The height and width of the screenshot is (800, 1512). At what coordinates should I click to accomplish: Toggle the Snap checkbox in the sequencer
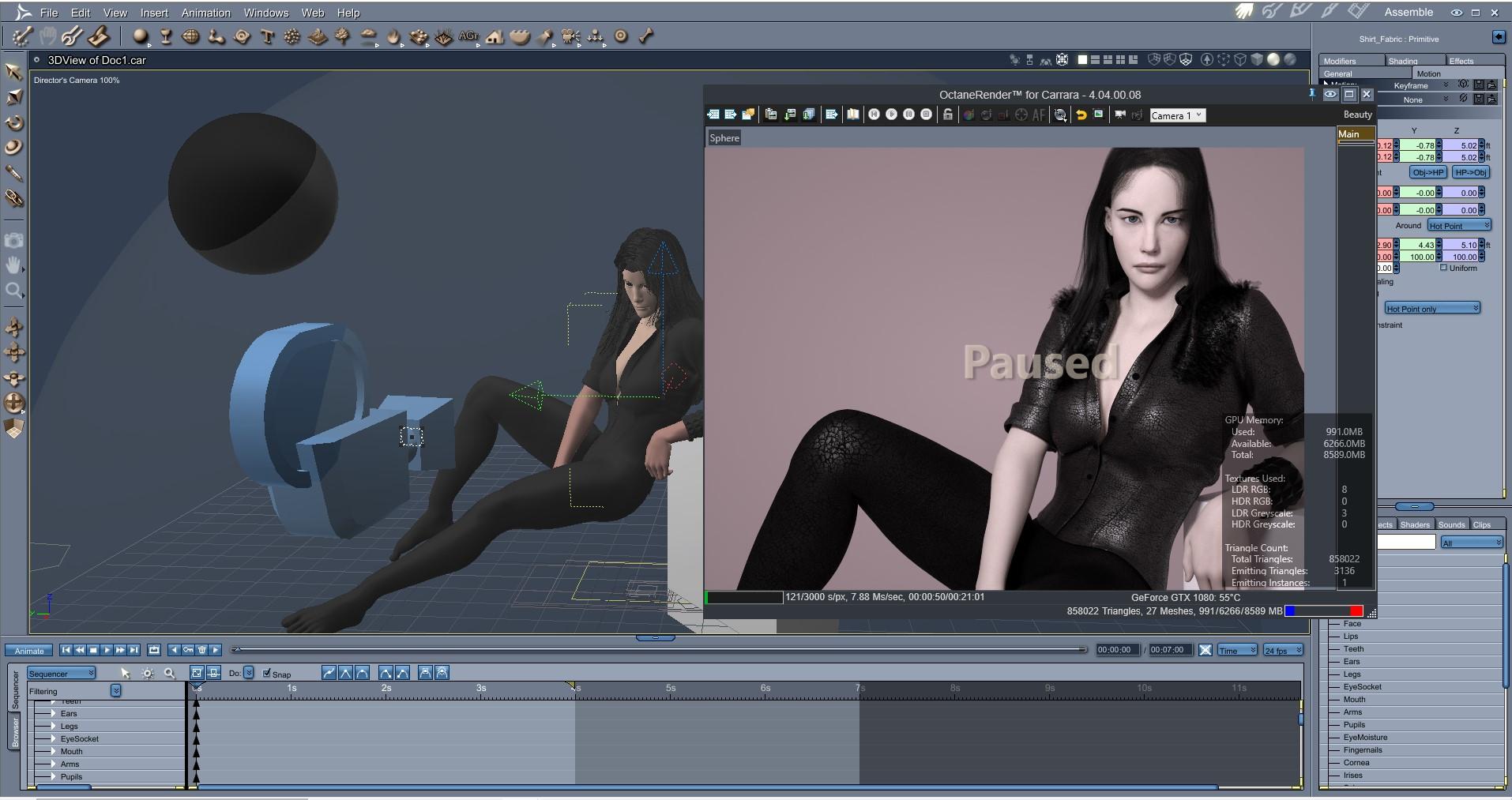coord(266,674)
